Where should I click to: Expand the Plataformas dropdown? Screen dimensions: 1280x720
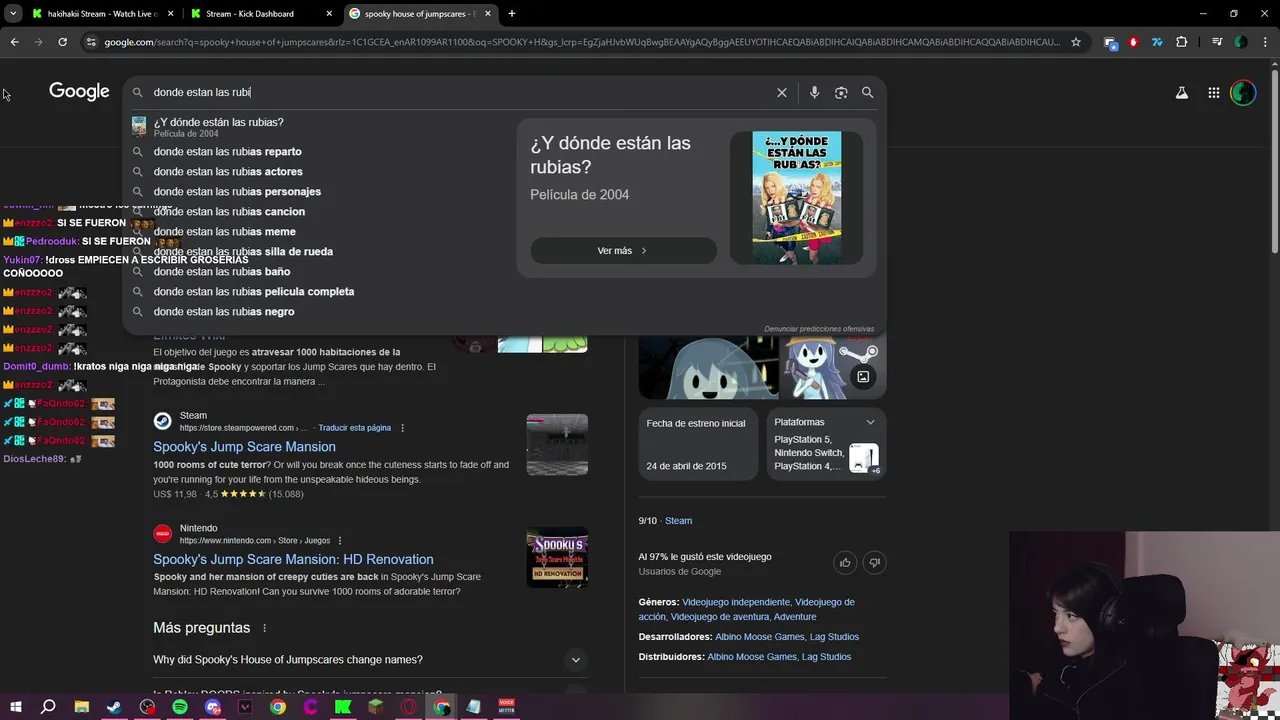(870, 422)
